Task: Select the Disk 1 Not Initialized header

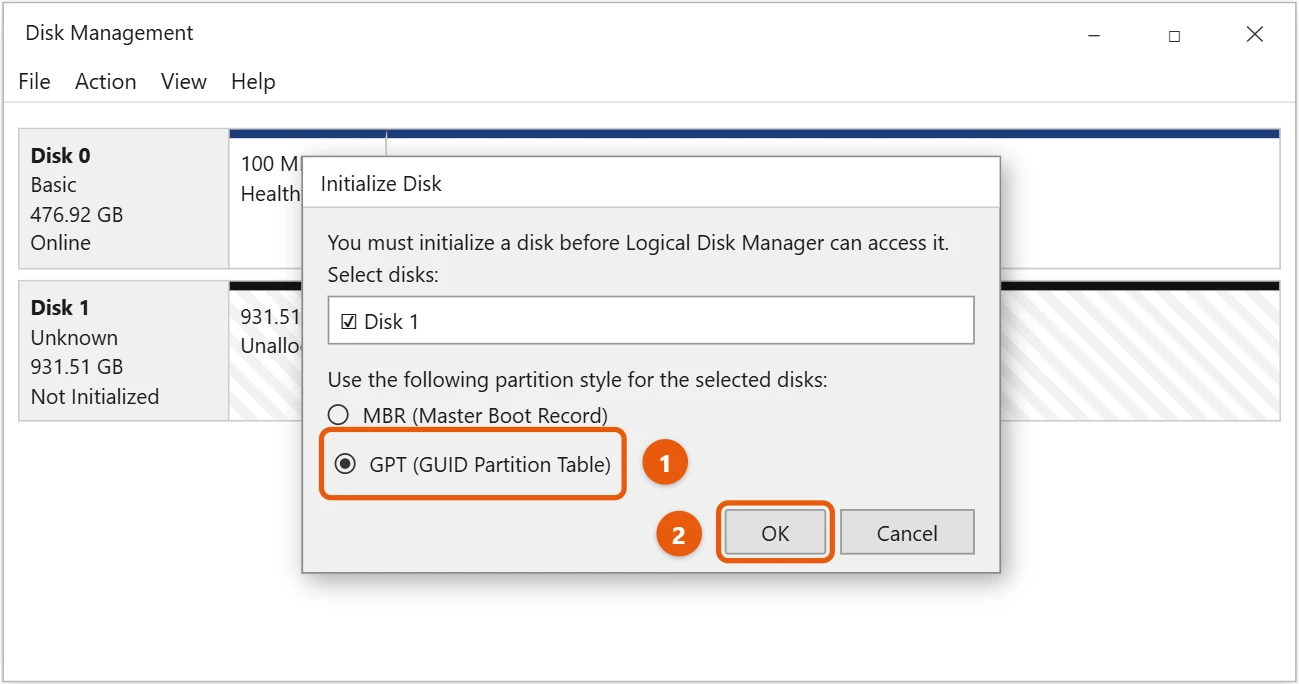Action: [x=124, y=351]
